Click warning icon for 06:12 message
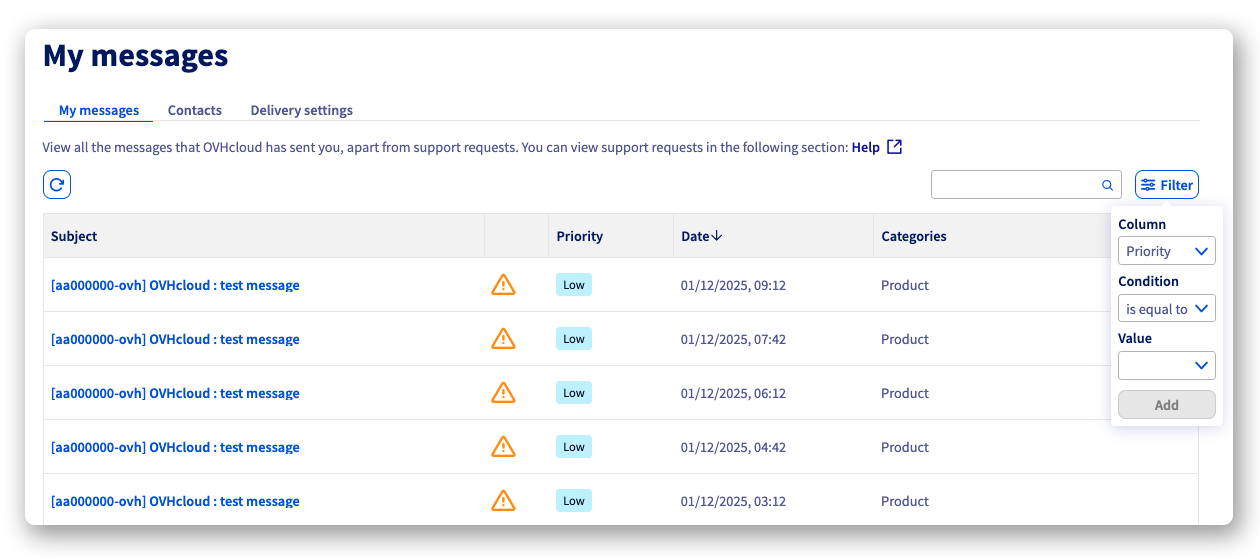The height and width of the screenshot is (560, 1260). [x=503, y=393]
